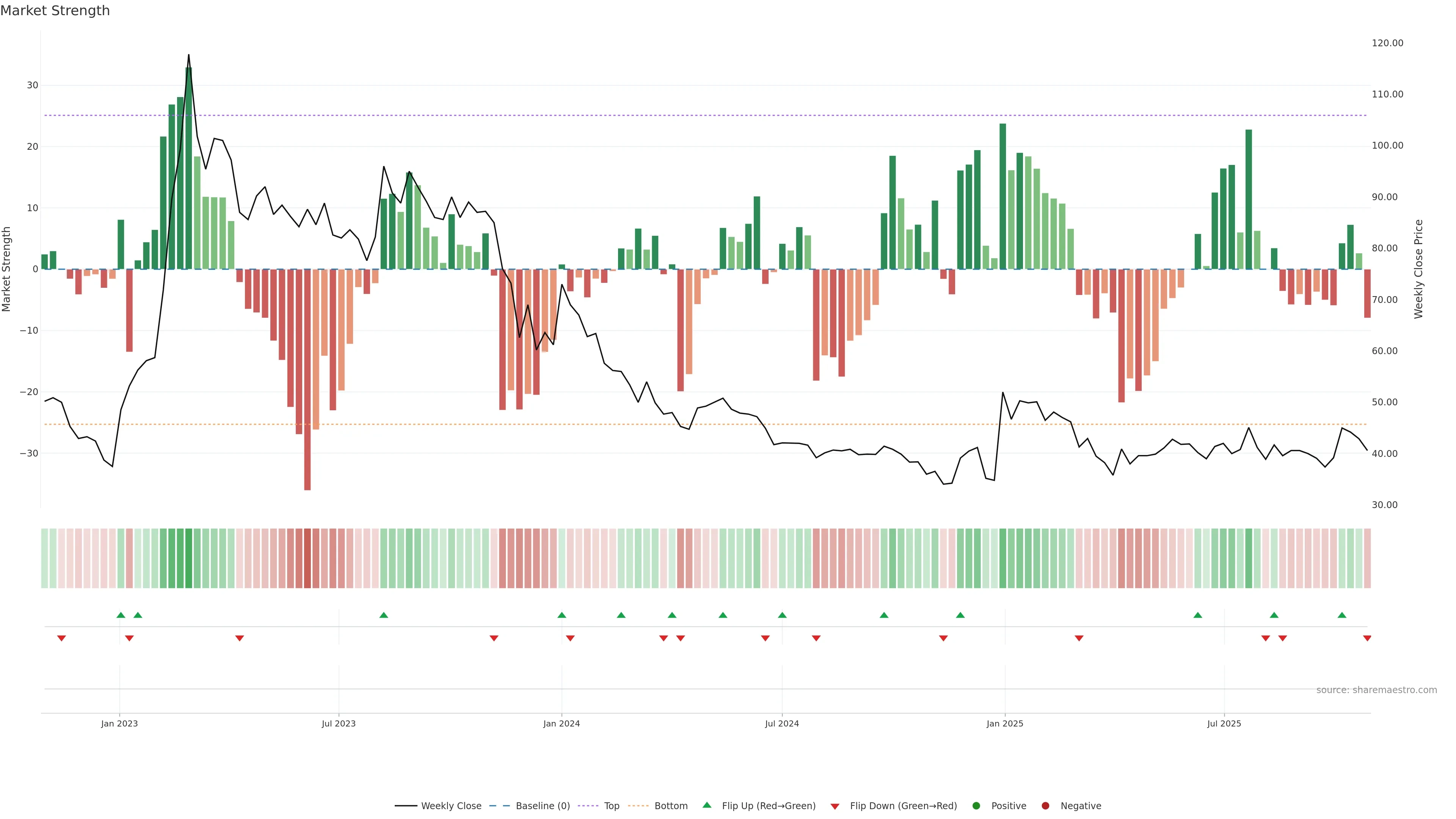Click the black Weekly Close line legend symbol

pyautogui.click(x=406, y=805)
